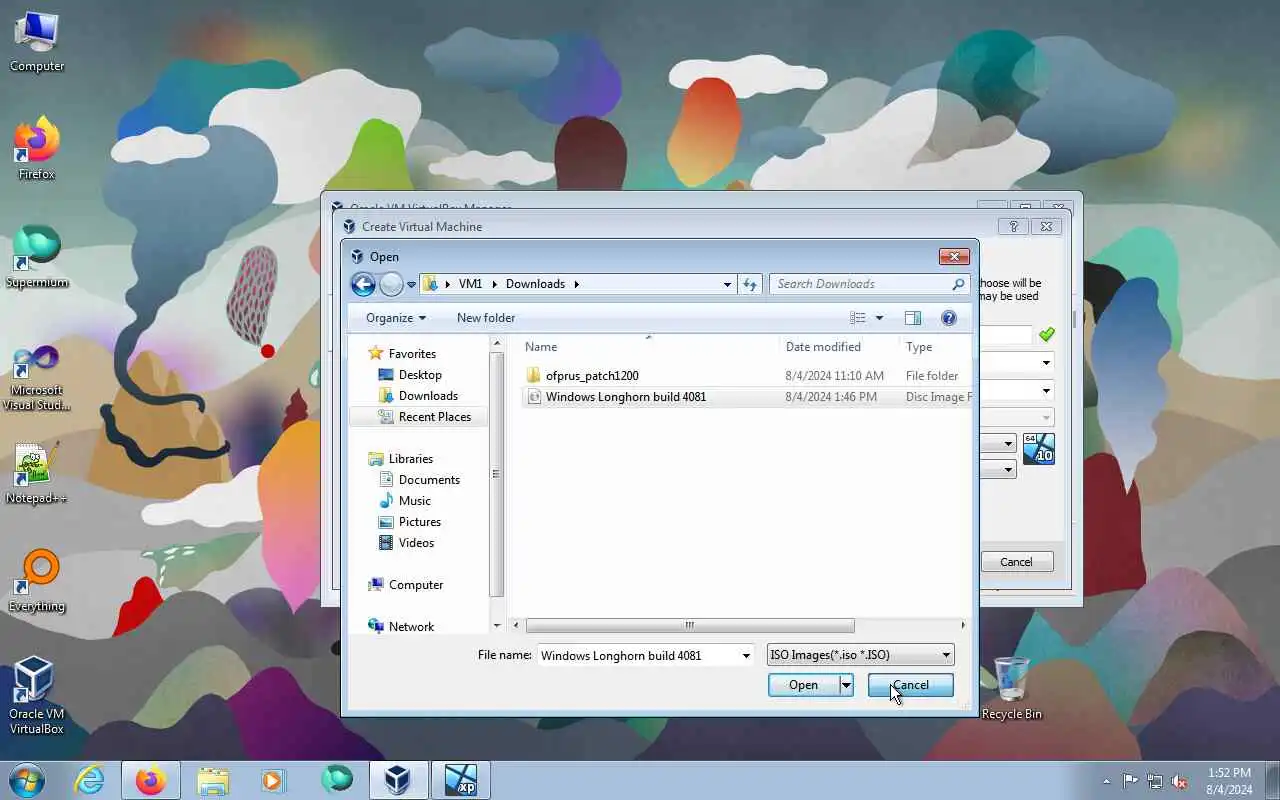
Task: Click the VM1 breadcrumb in the address bar
Action: pos(470,284)
